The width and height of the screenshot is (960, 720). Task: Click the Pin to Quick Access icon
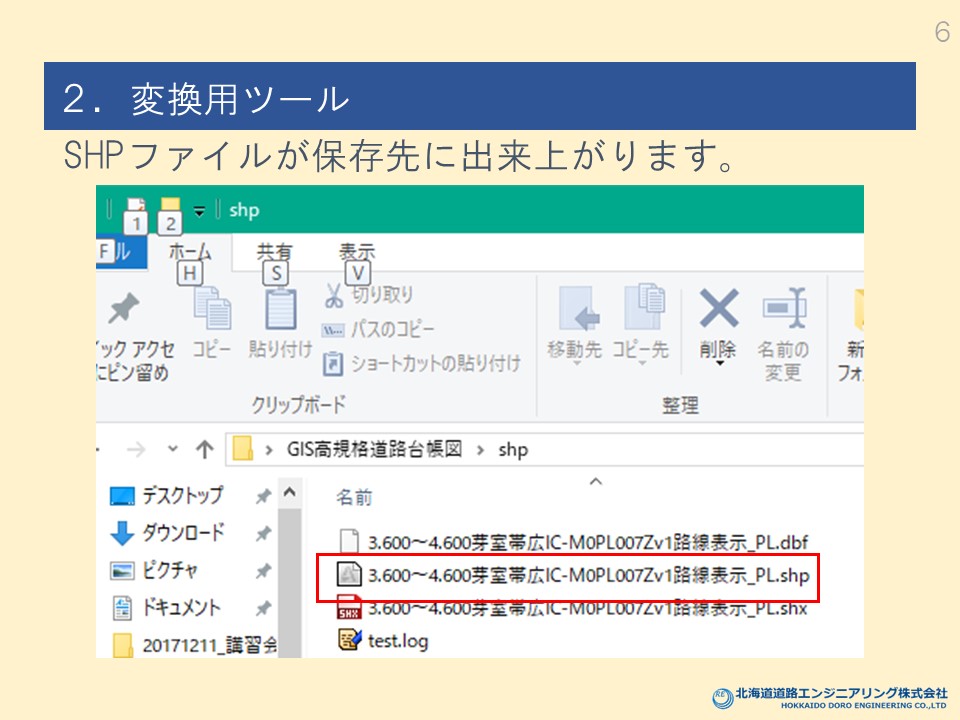124,312
